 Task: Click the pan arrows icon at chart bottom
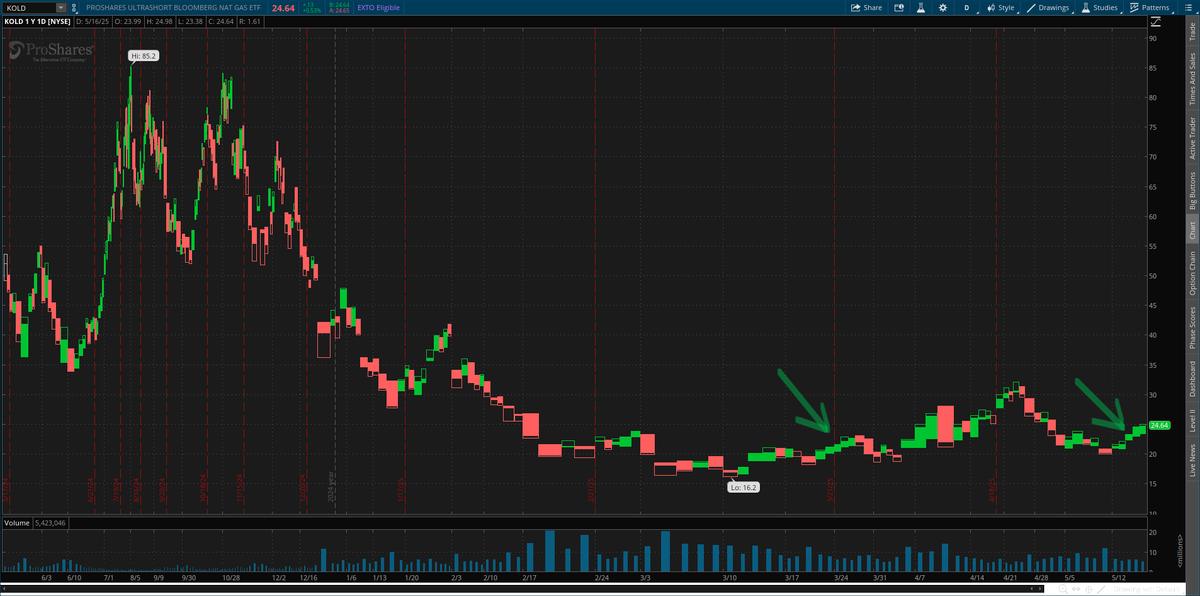[x=1076, y=589]
